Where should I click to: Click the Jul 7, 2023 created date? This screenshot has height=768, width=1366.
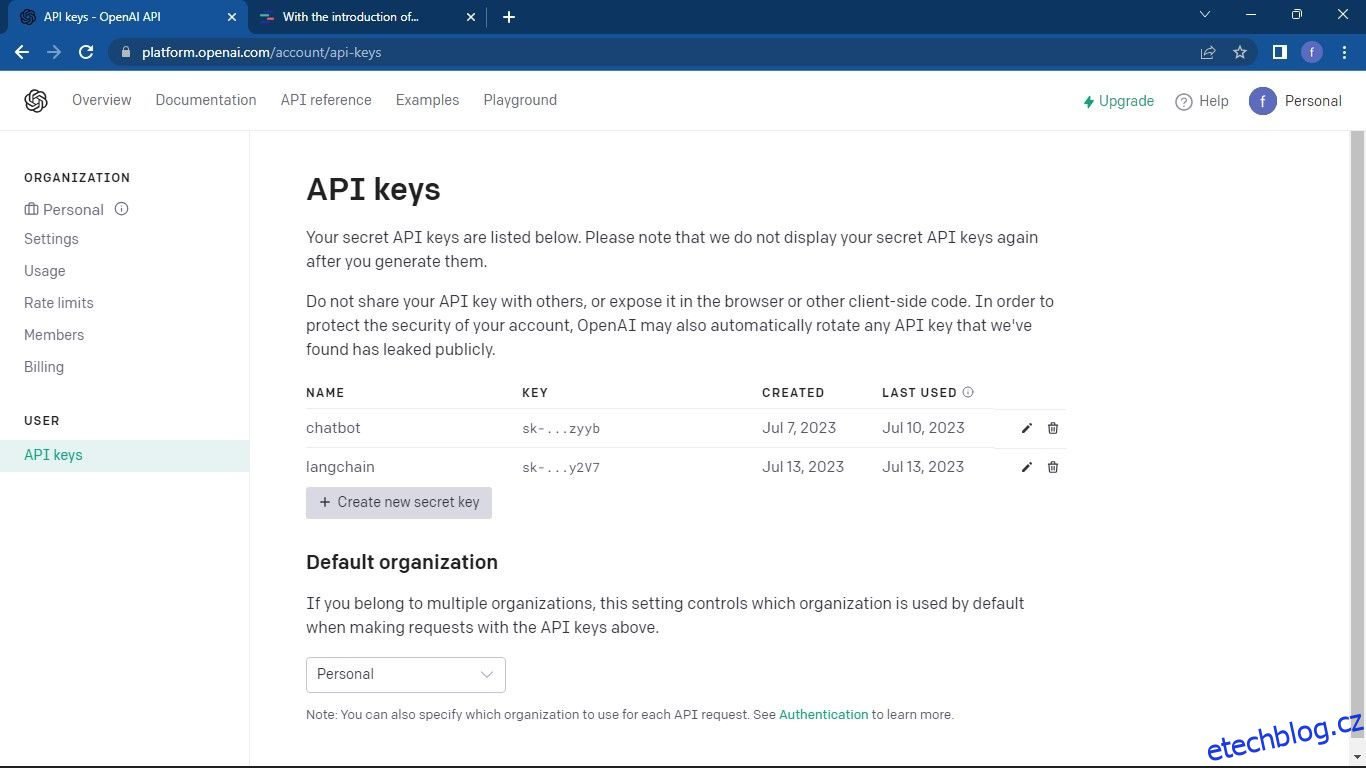799,428
